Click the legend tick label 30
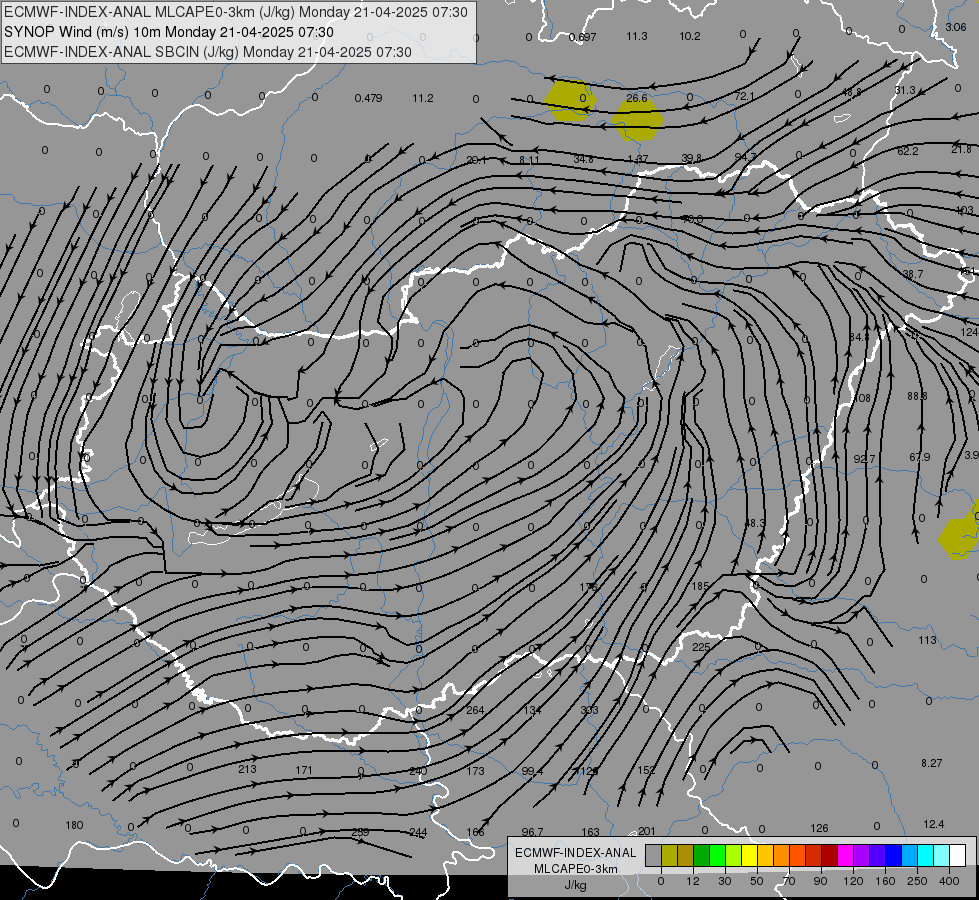 [x=724, y=881]
